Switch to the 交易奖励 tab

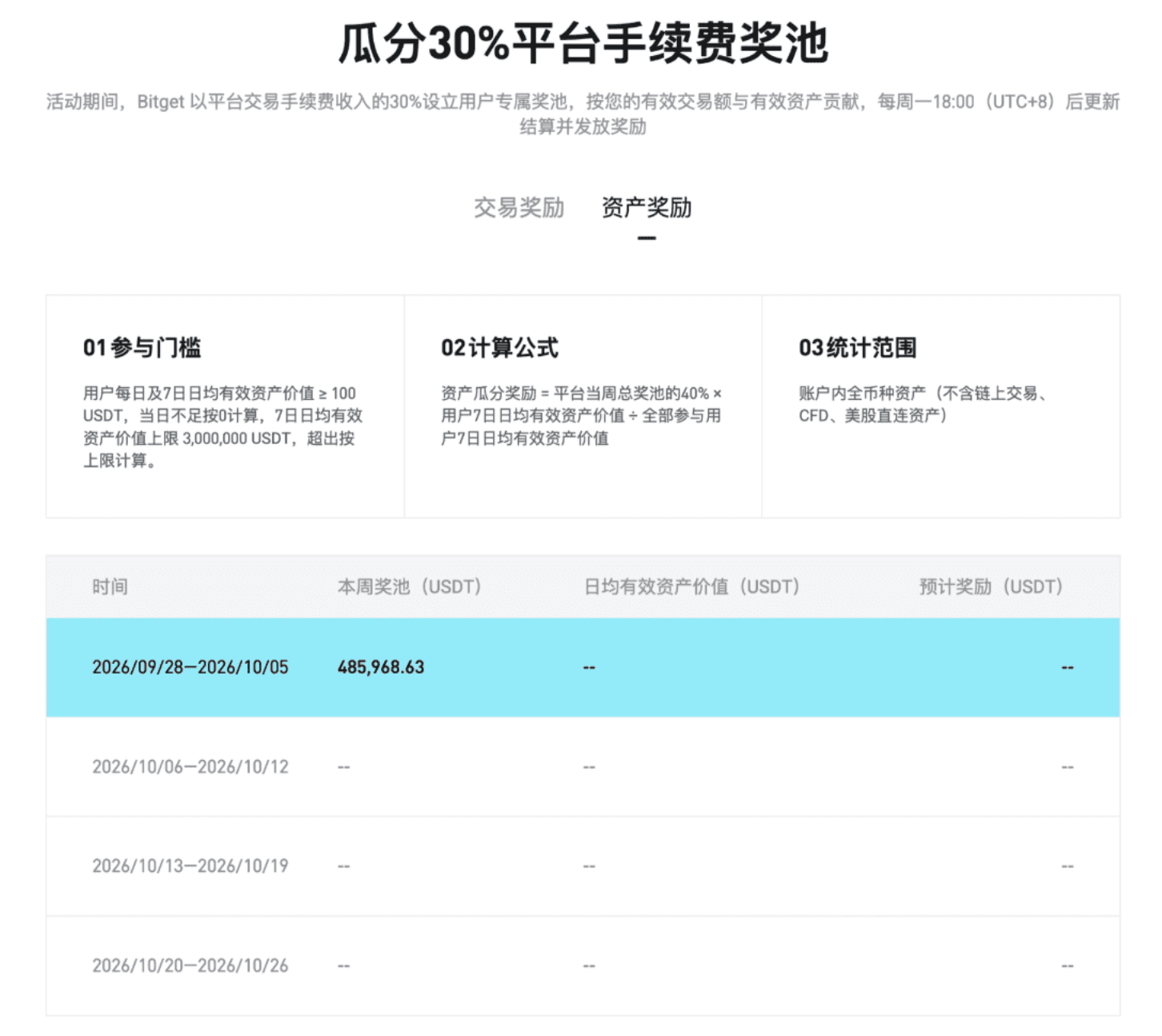coord(519,208)
